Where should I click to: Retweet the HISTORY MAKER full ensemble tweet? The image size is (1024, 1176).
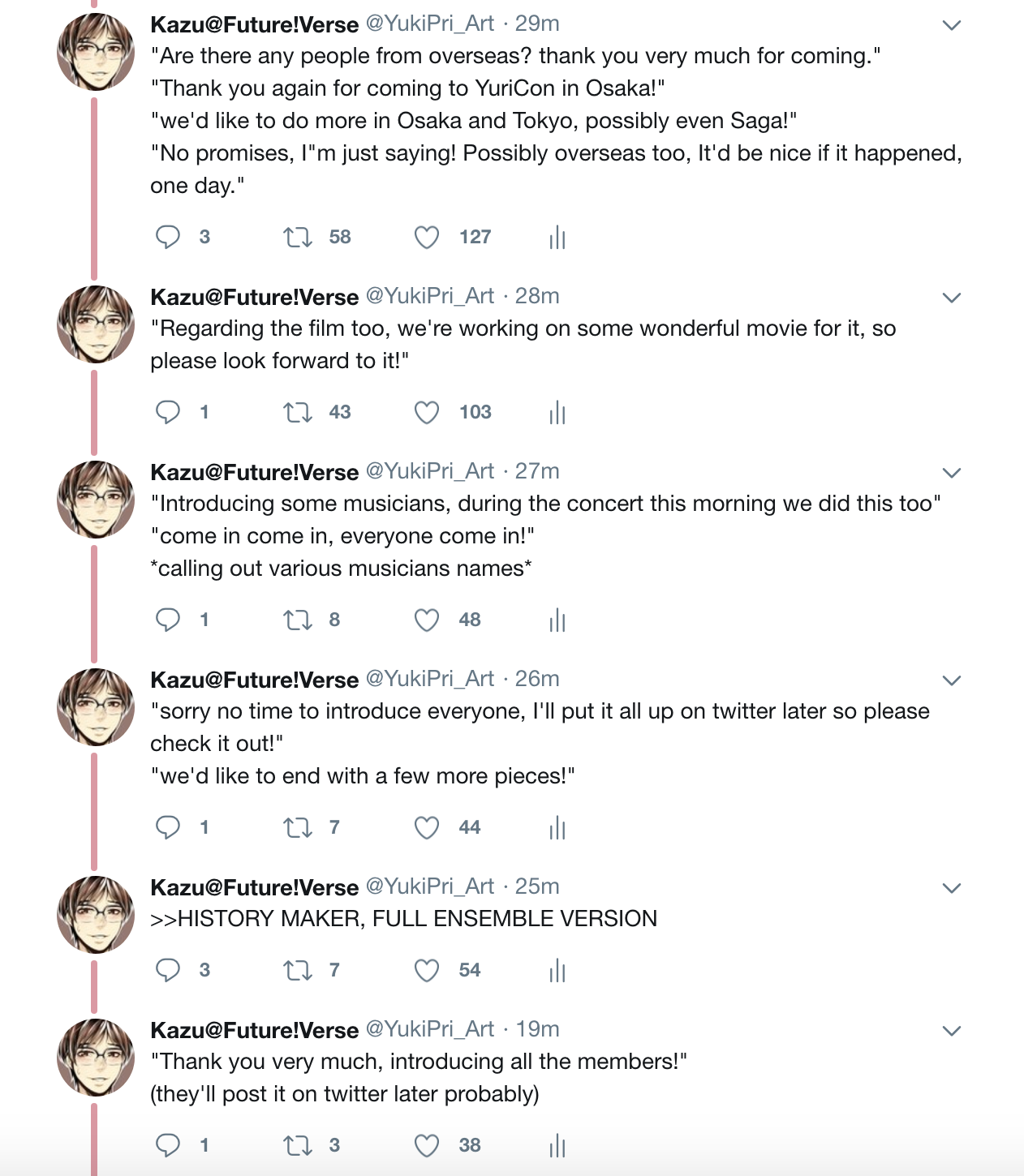[297, 970]
